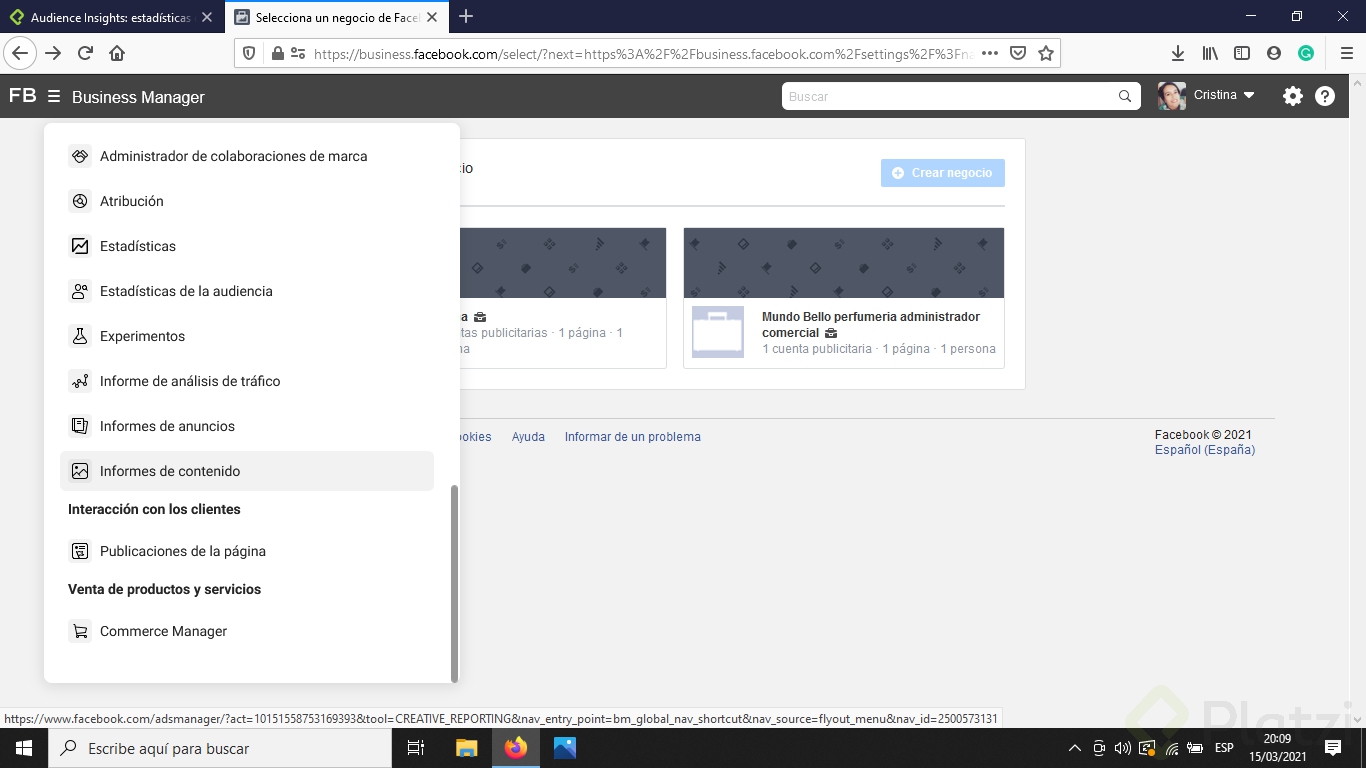
Task: Click the Crear negocio button
Action: click(943, 173)
